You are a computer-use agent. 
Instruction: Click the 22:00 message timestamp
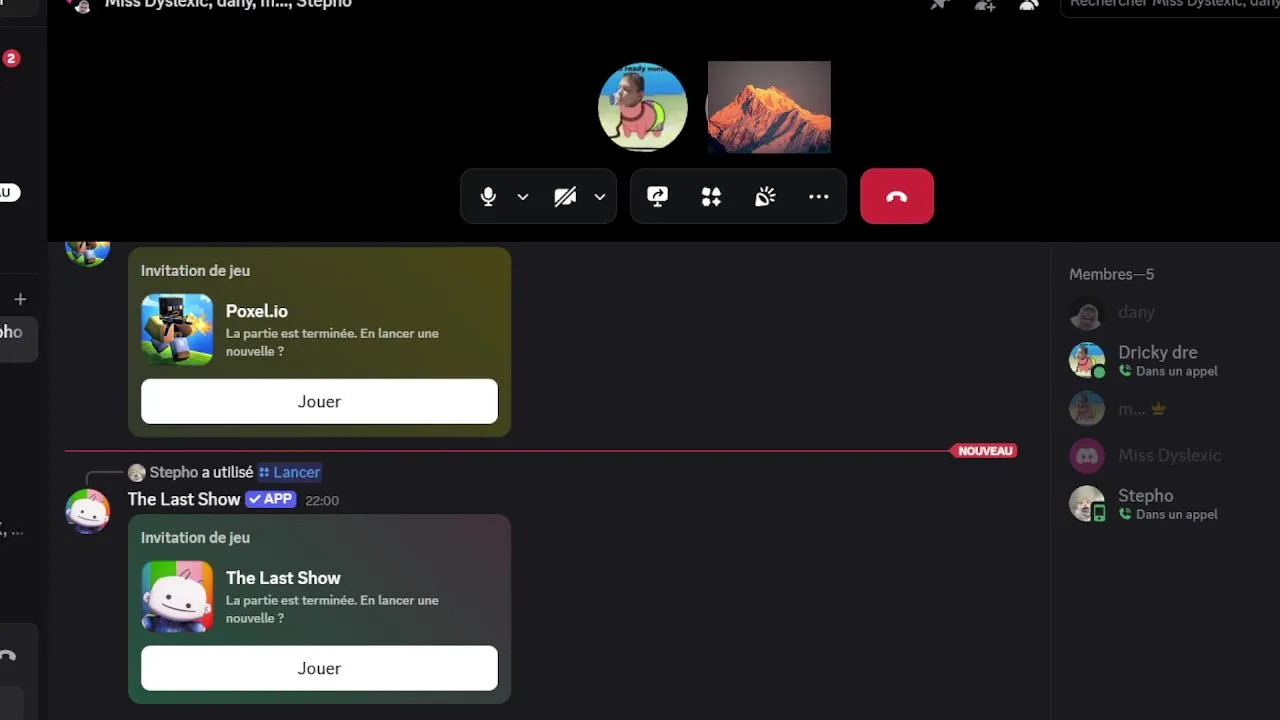(322, 500)
